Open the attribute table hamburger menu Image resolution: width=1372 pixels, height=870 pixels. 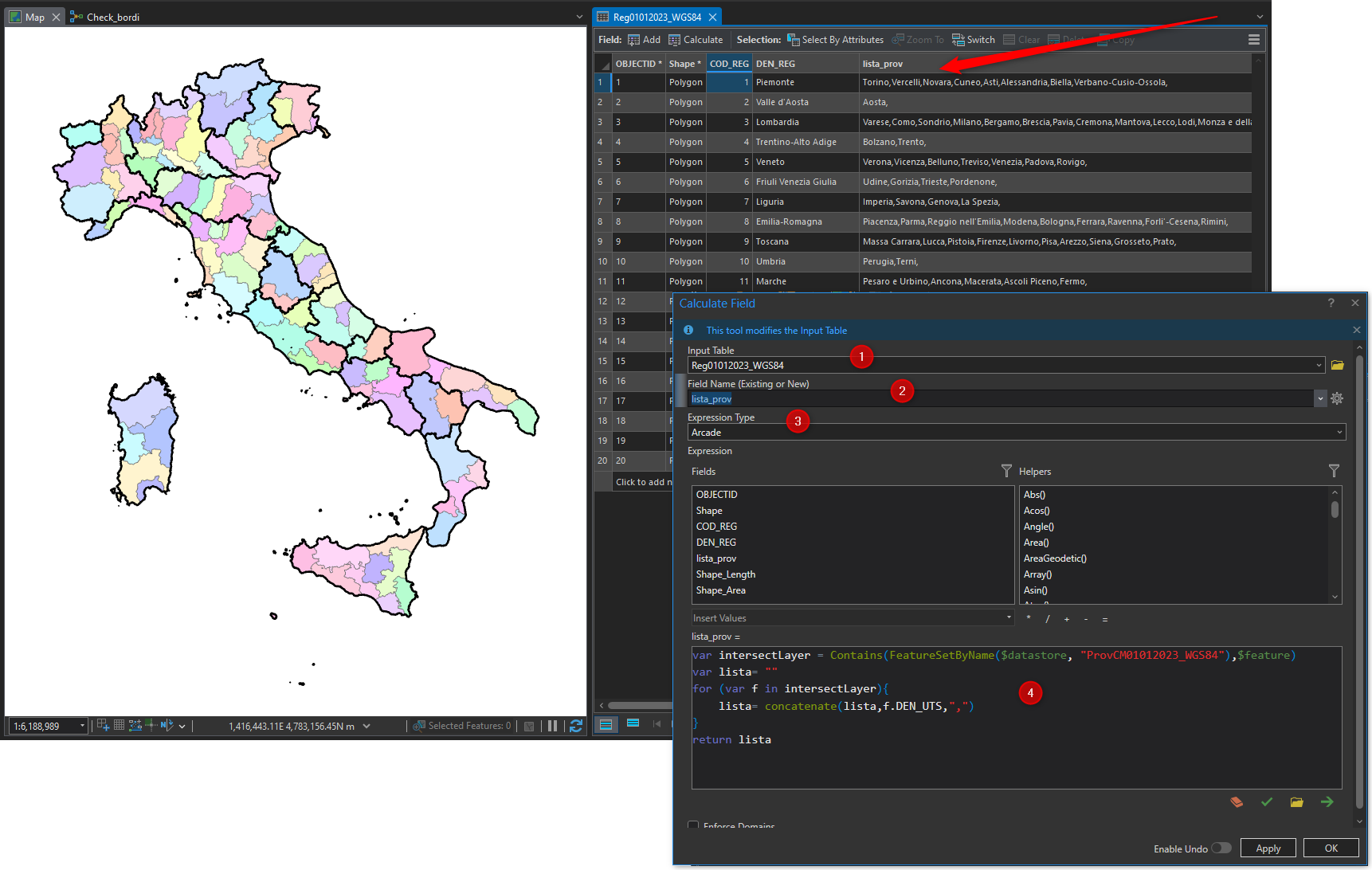point(1253,39)
